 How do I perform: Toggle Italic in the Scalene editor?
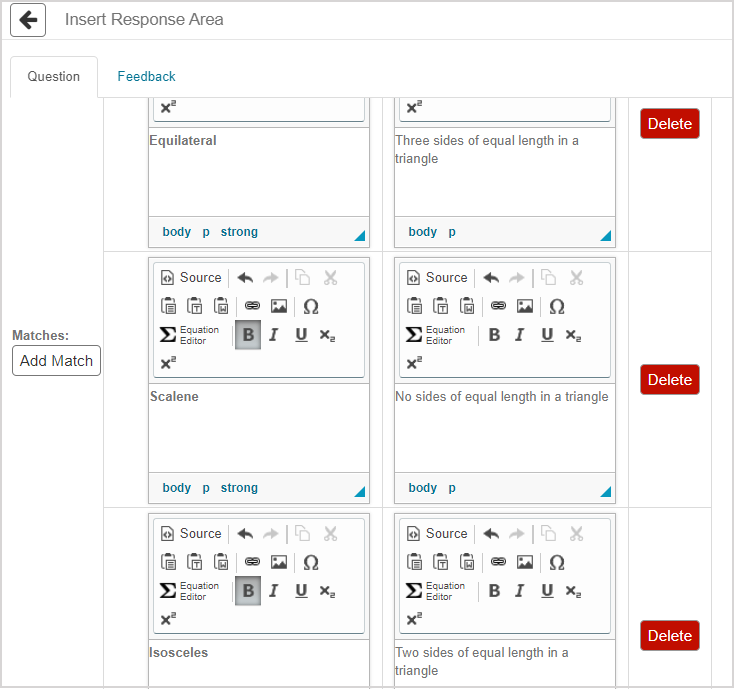coord(273,335)
